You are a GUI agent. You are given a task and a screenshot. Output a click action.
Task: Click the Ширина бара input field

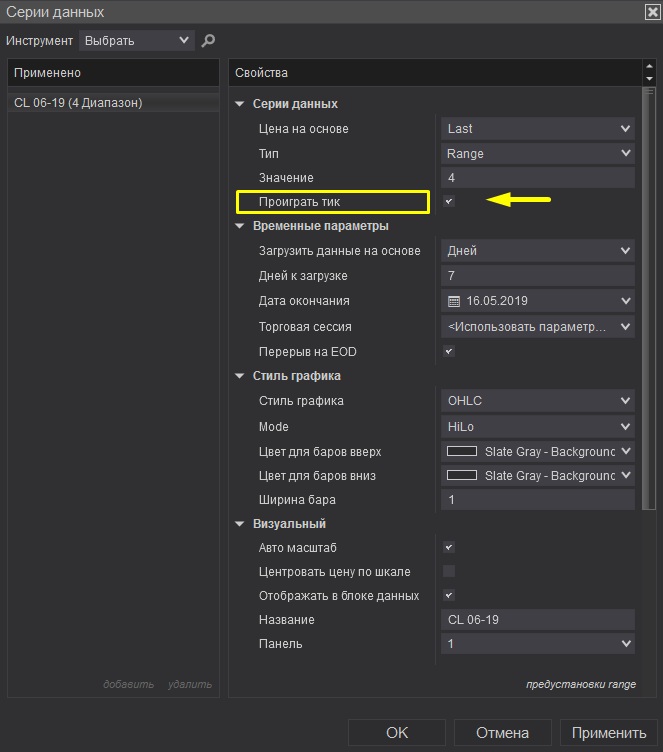pyautogui.click(x=538, y=500)
